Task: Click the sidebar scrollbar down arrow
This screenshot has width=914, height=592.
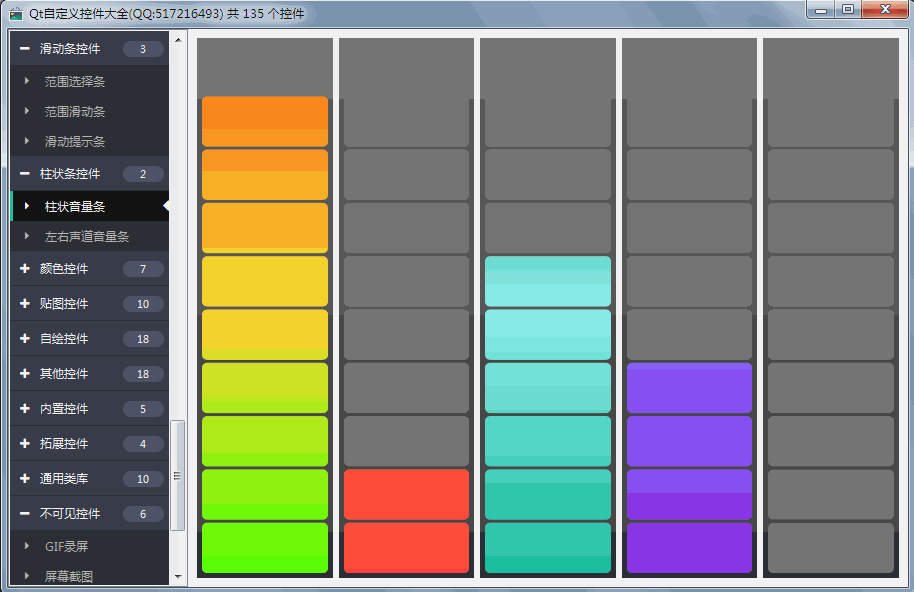Action: (x=178, y=577)
